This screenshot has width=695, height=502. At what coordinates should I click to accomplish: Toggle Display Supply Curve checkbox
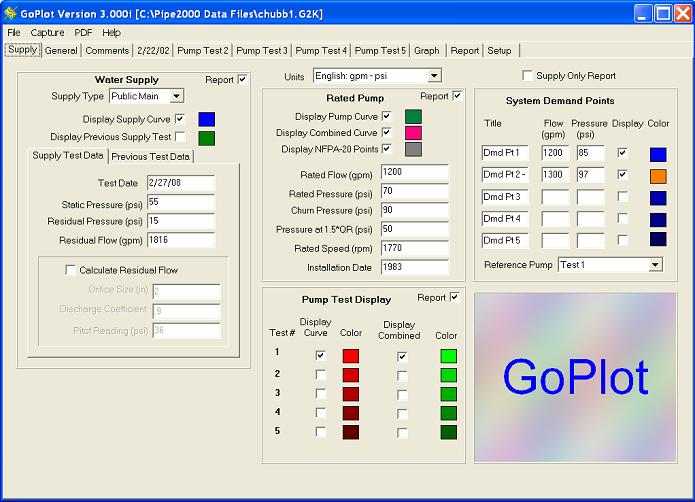pyautogui.click(x=180, y=119)
